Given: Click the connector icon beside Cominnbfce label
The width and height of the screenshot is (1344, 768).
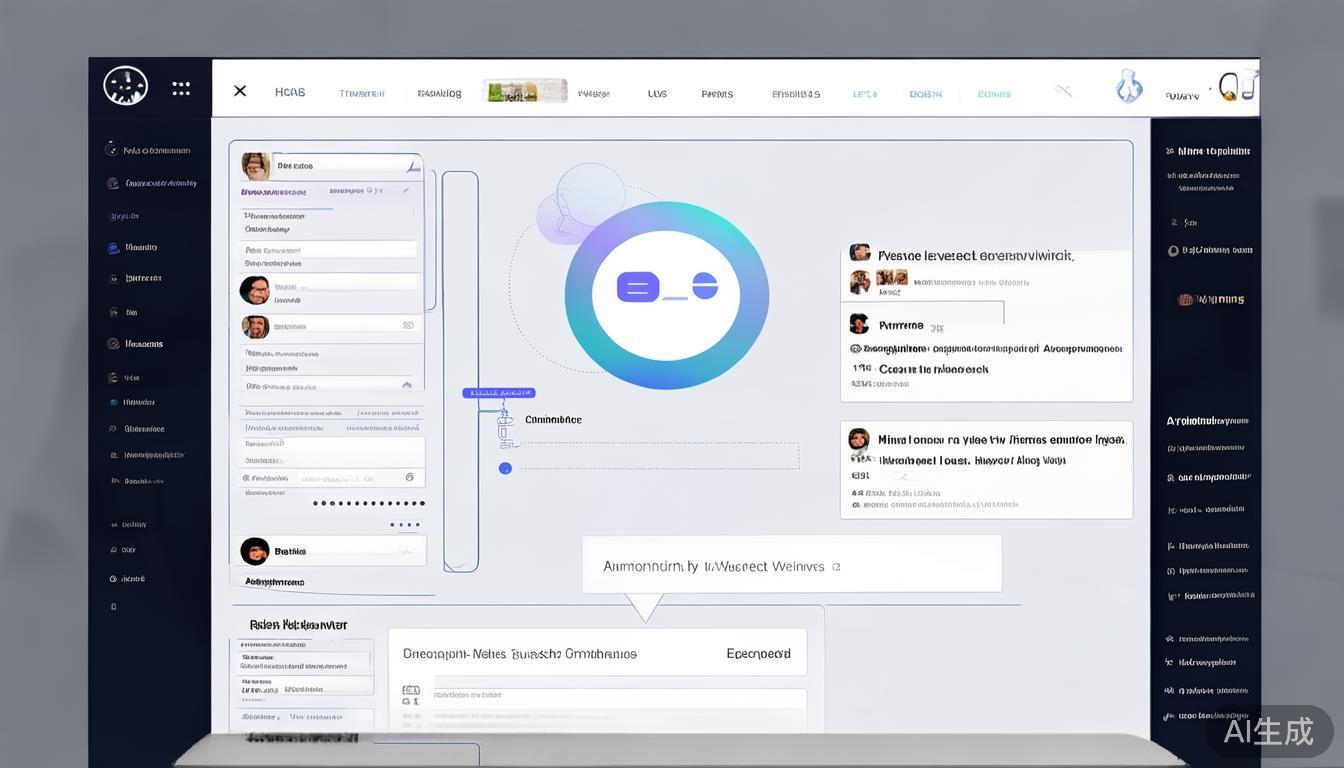Looking at the screenshot, I should 505,422.
